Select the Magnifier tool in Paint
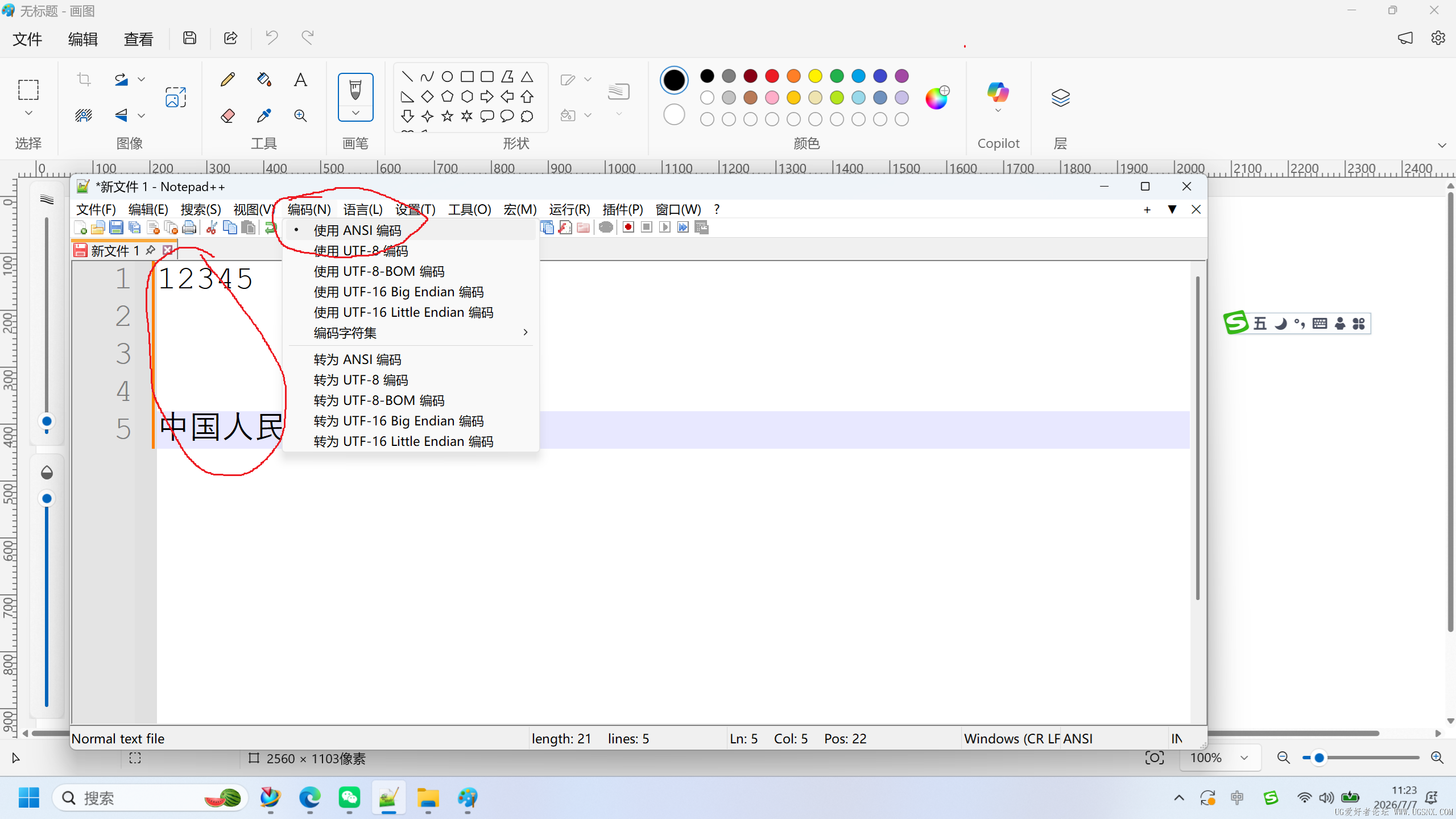1456x819 pixels. 300,116
